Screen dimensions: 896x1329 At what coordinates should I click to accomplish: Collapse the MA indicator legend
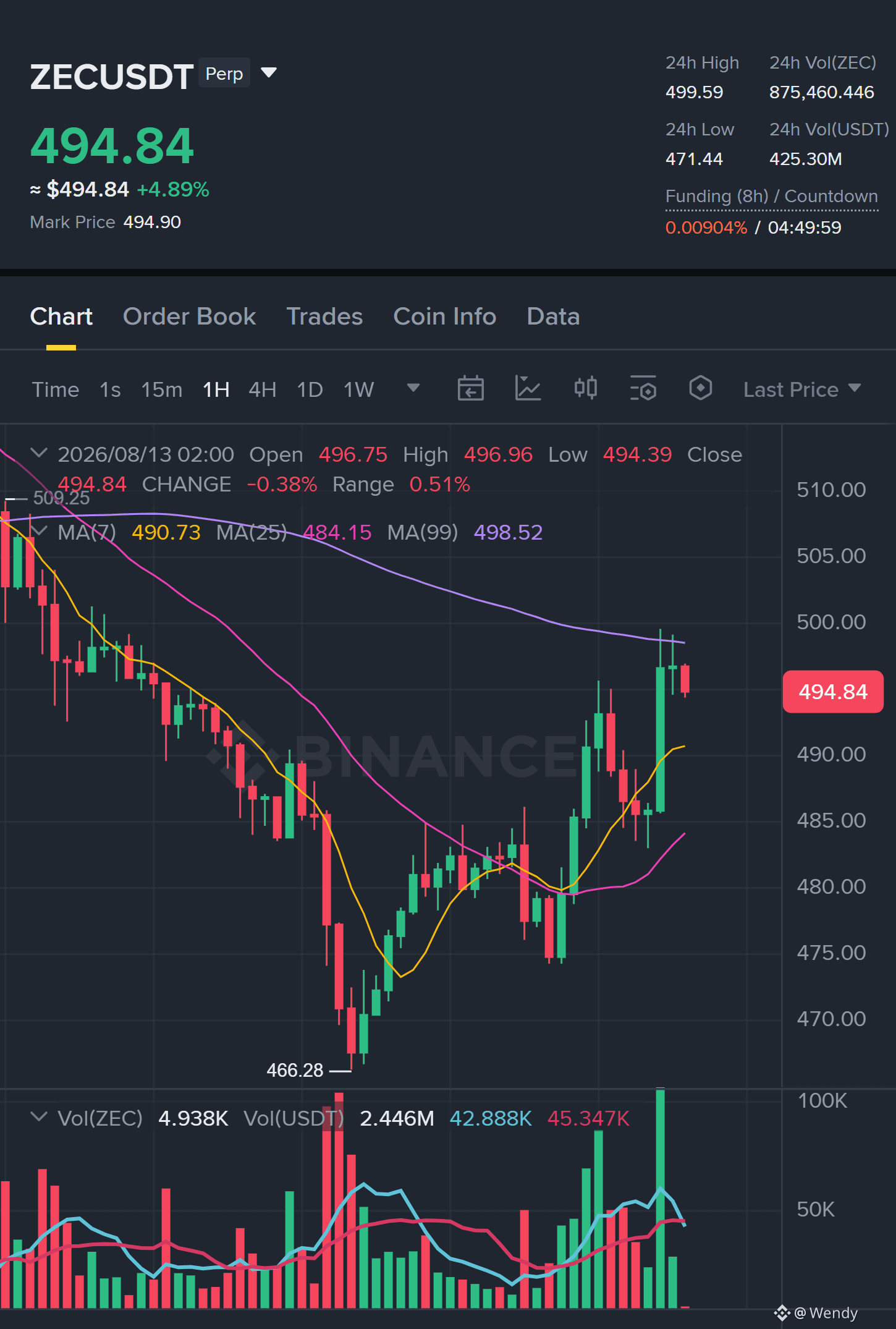pos(39,531)
